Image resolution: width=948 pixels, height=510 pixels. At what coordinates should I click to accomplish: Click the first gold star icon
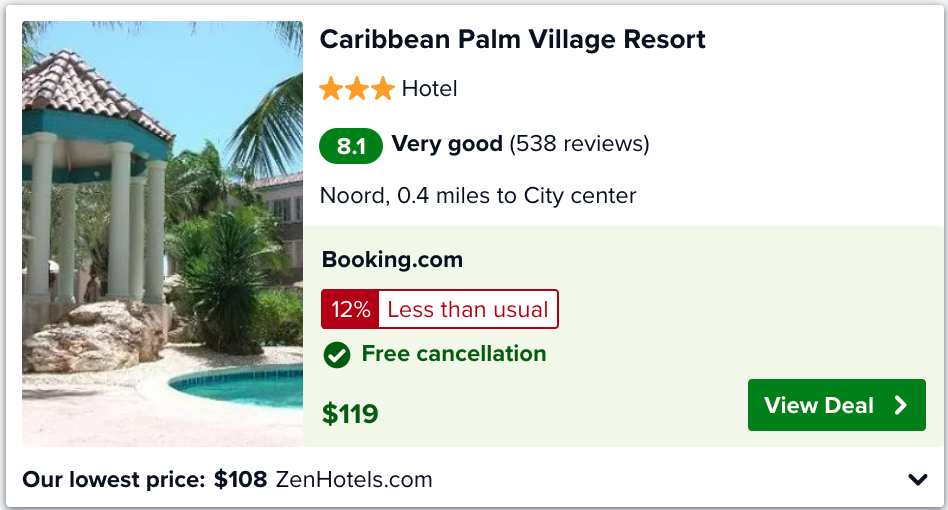[331, 89]
